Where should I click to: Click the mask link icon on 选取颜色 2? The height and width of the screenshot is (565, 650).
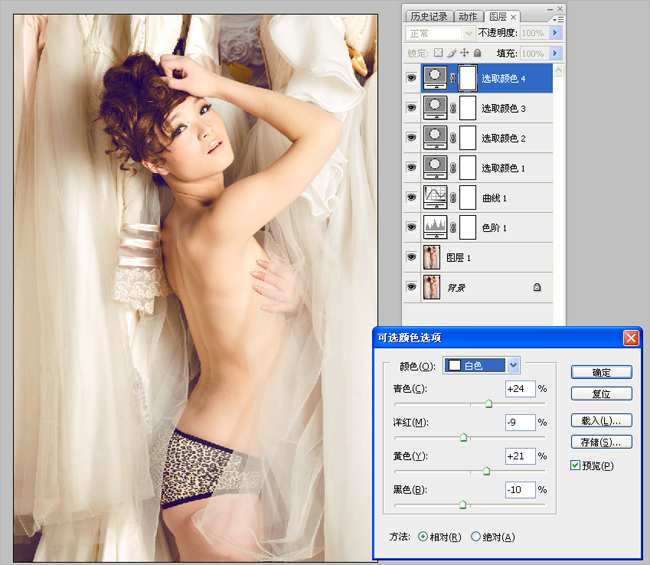453,138
